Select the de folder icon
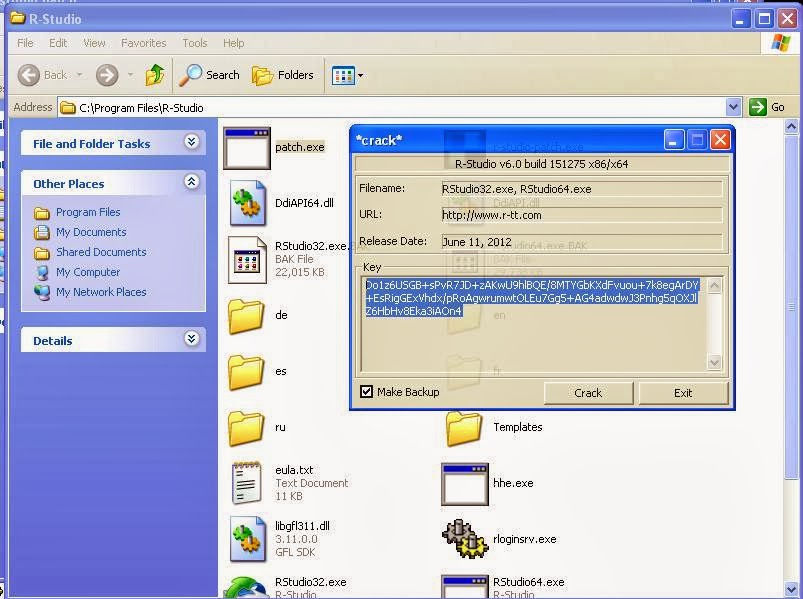Image resolution: width=803 pixels, height=599 pixels. [x=246, y=316]
